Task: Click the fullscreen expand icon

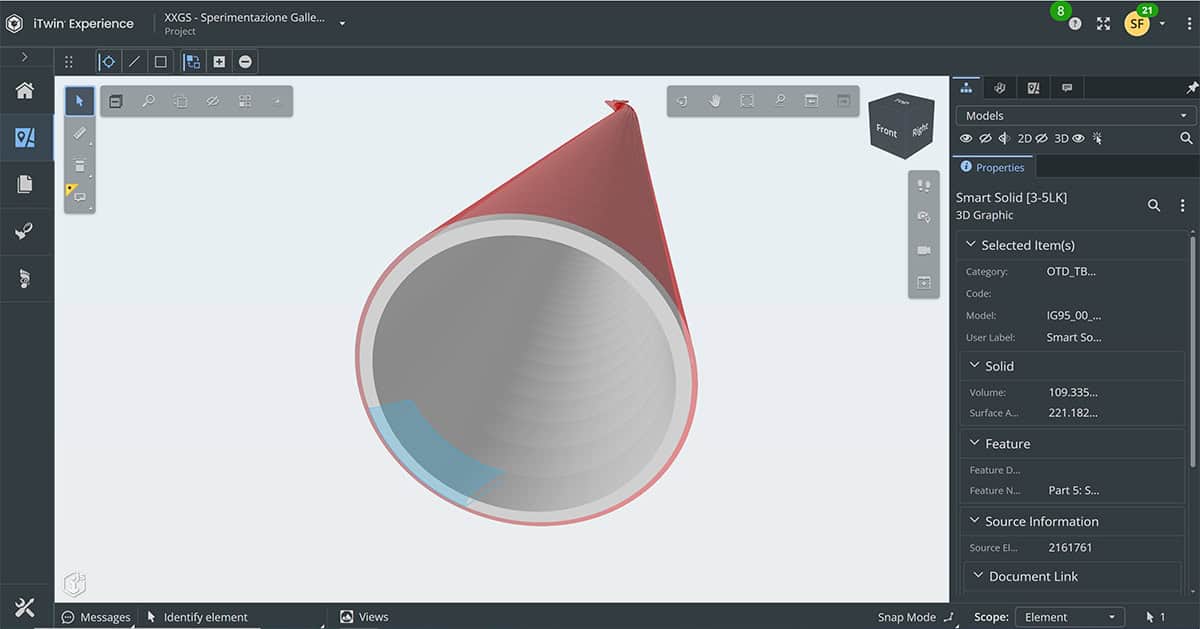Action: [1103, 23]
